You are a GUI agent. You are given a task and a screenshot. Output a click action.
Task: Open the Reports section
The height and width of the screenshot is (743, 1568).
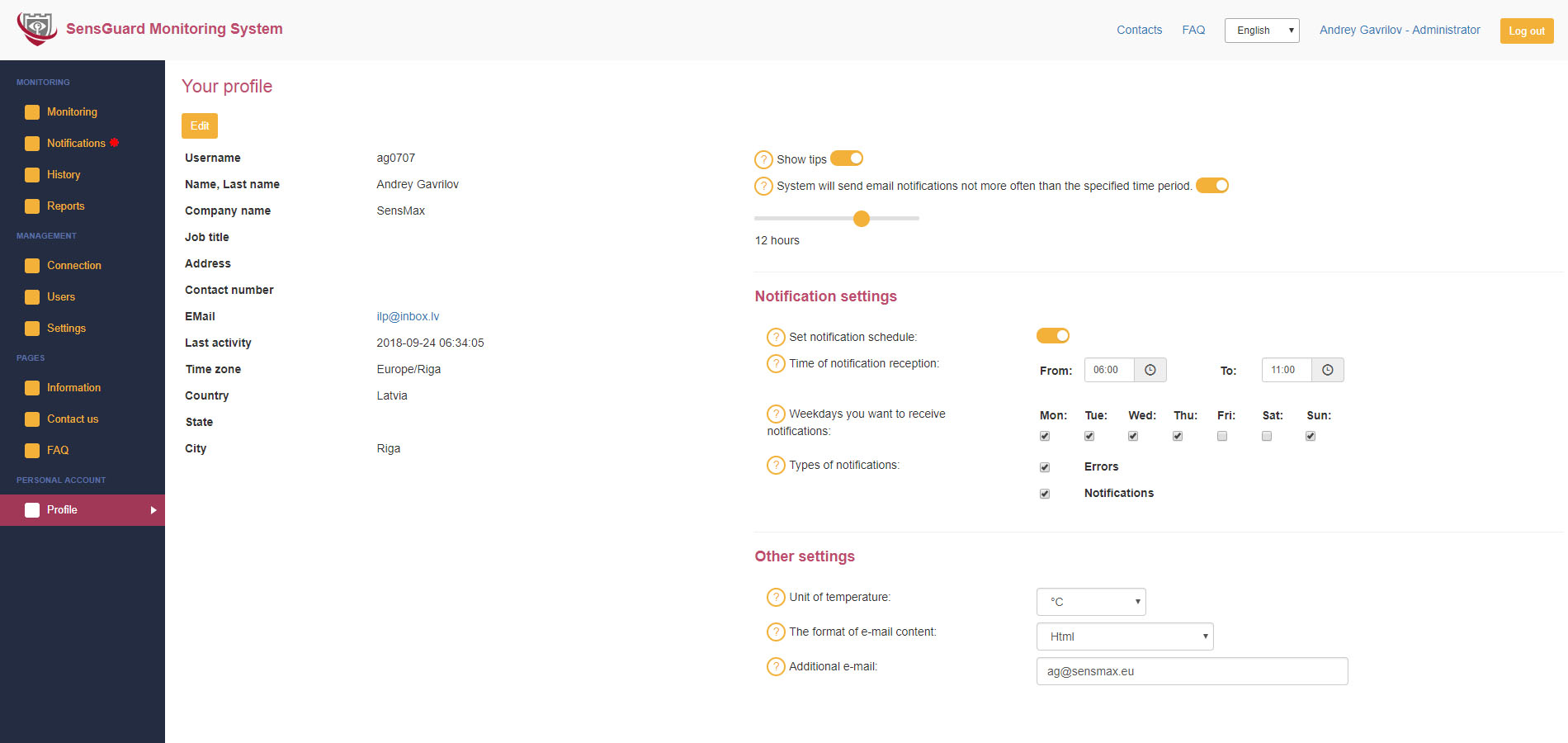coord(65,206)
